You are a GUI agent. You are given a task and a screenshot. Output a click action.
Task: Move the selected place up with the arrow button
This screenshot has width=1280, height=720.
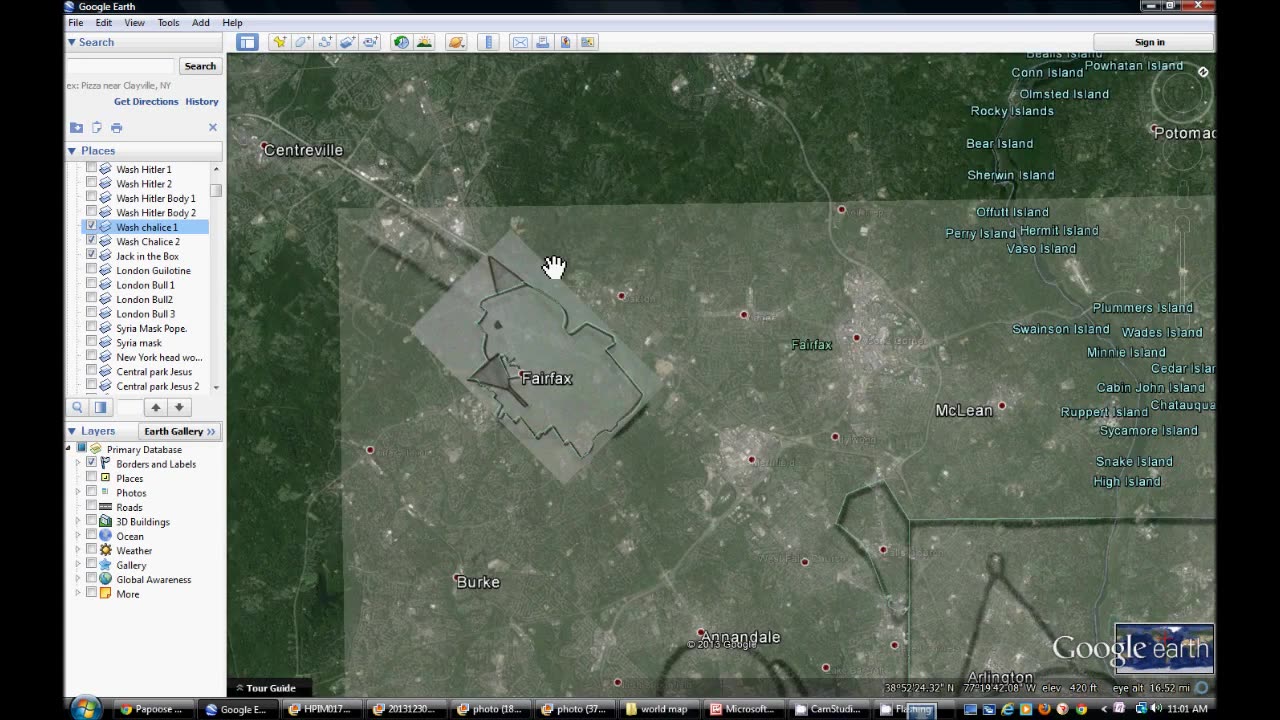coord(155,407)
